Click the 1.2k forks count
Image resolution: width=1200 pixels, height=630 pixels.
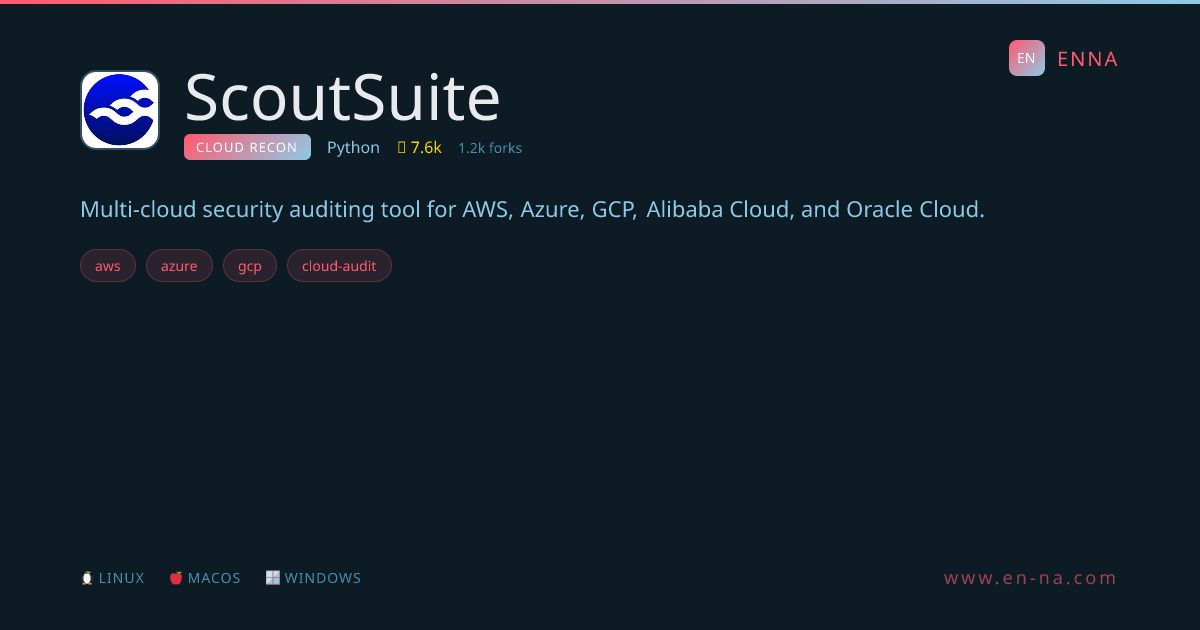pos(490,148)
